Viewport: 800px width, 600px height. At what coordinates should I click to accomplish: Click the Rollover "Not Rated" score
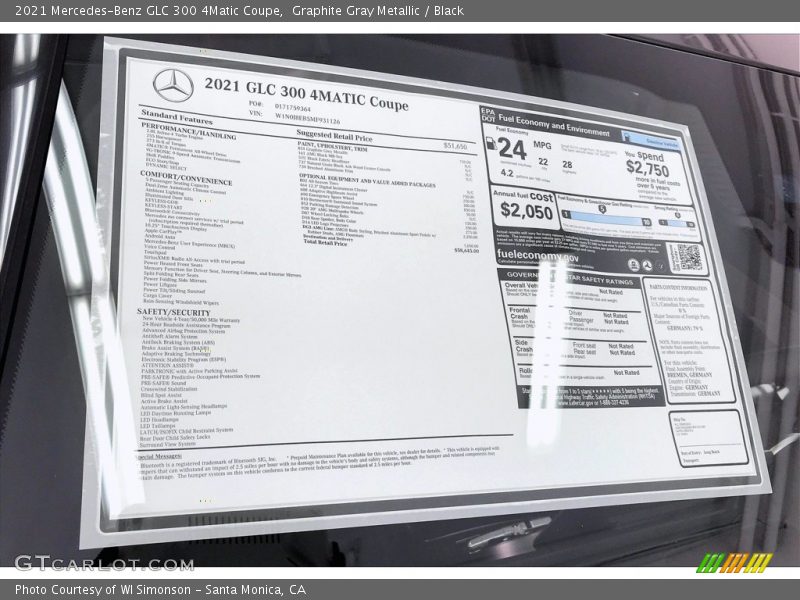[x=627, y=372]
